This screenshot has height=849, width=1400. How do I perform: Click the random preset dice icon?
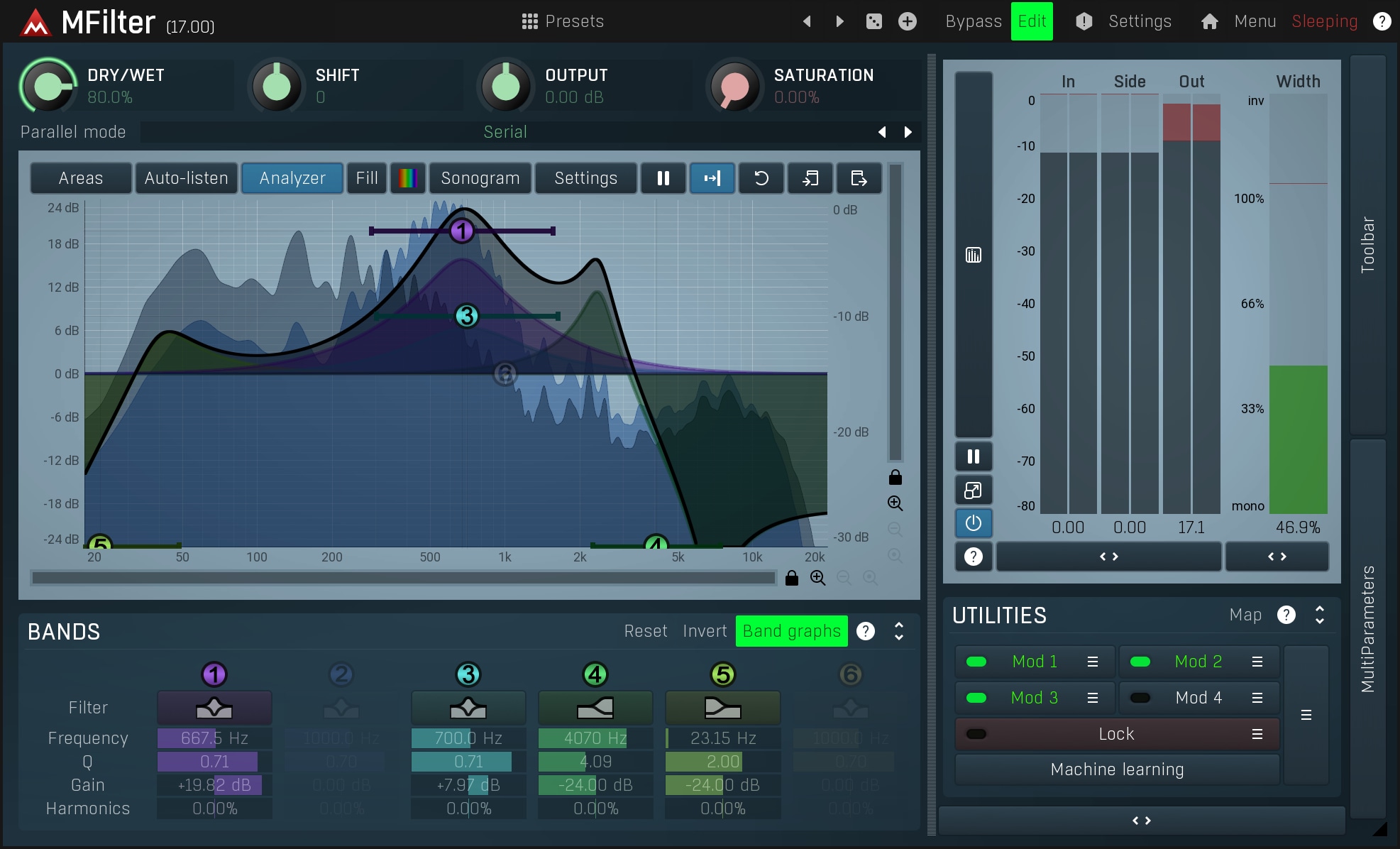point(873,21)
